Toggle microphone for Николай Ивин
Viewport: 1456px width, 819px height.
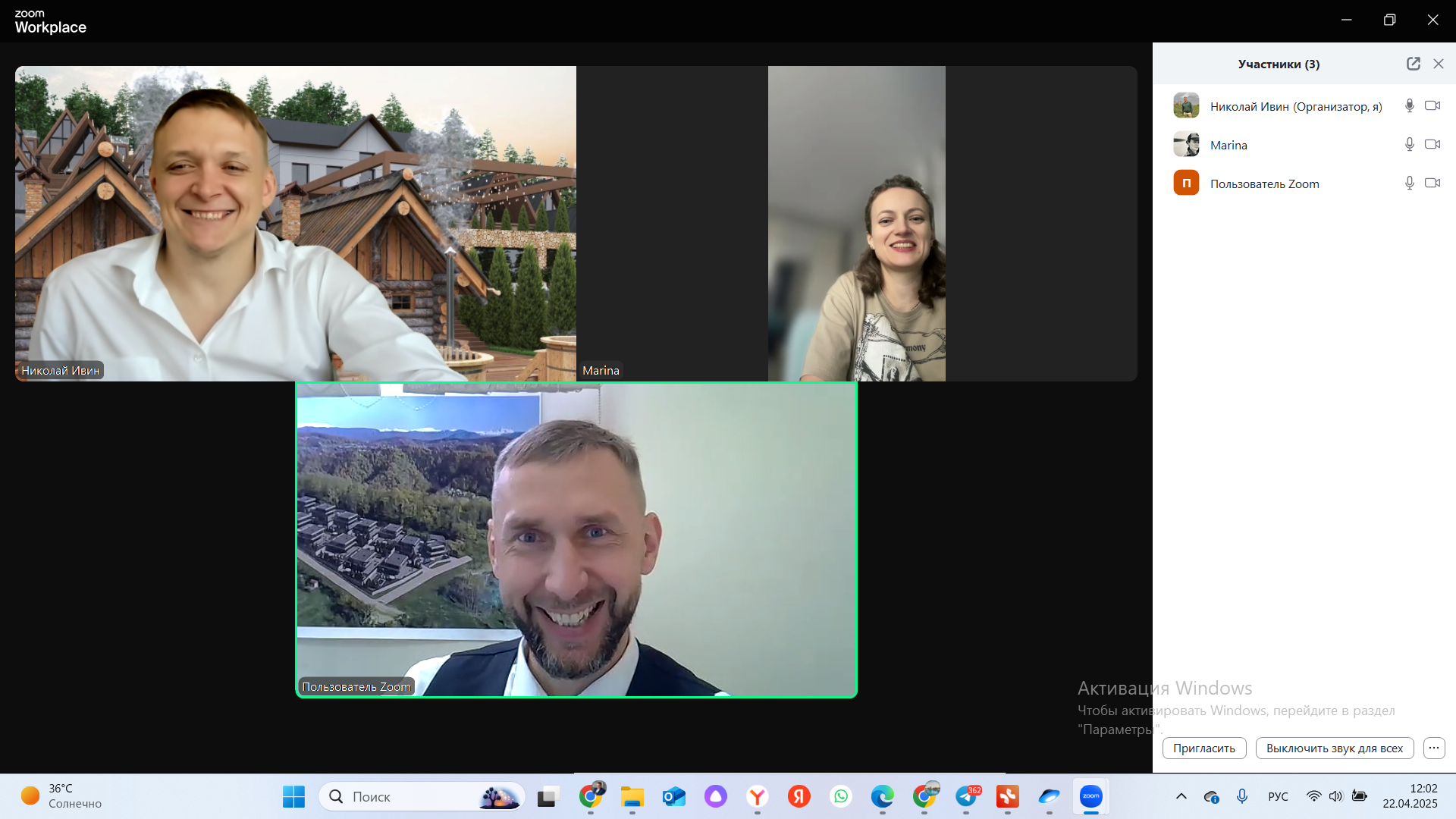click(x=1409, y=105)
